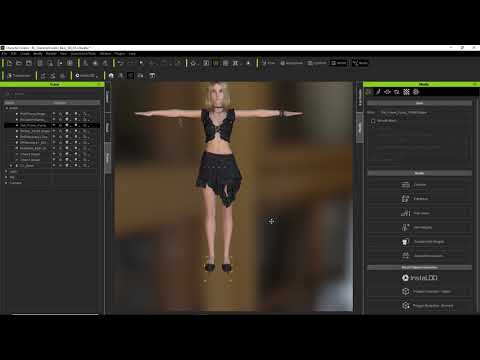Screen dimensions: 480x360
Task: Open the Create menu
Action: 25,54
